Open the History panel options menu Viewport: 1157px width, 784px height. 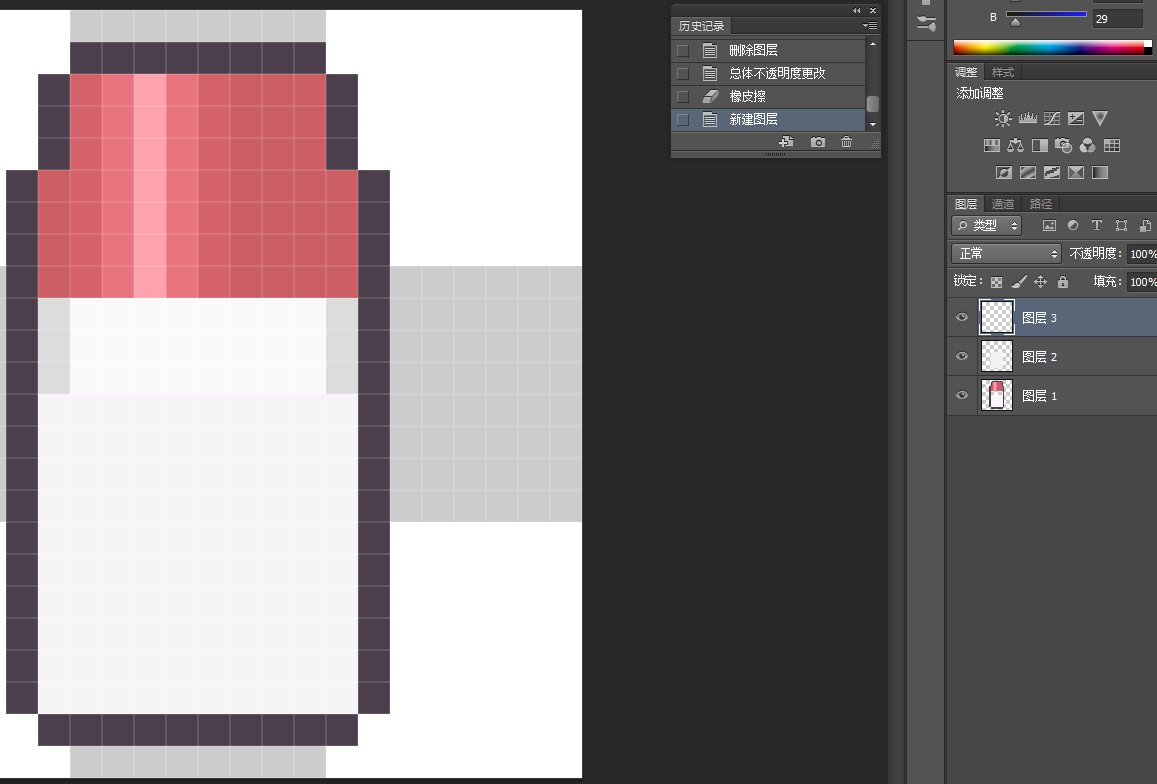[x=870, y=26]
